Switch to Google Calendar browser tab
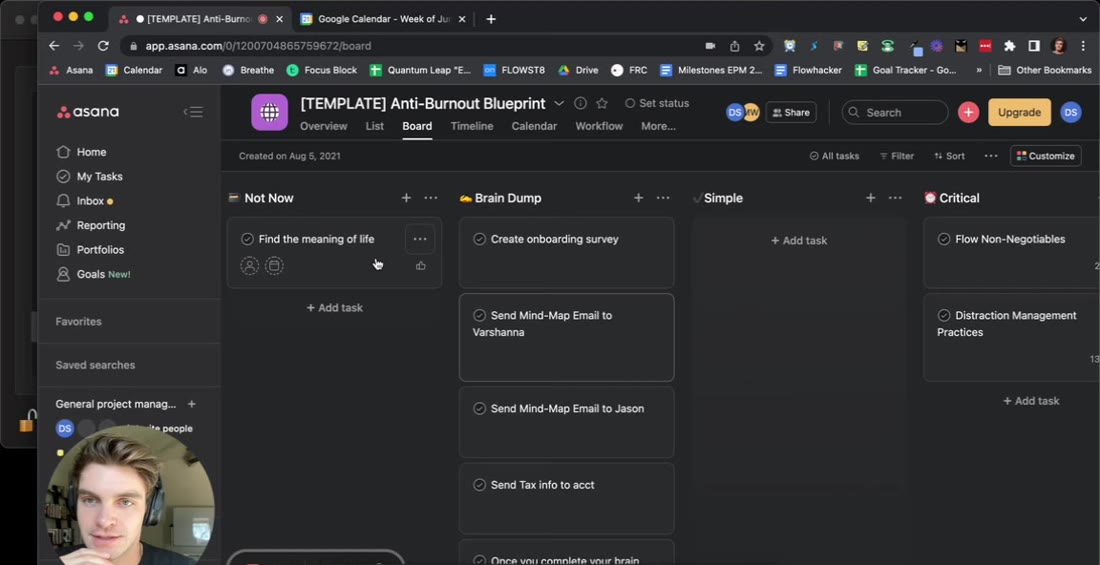 pos(383,19)
